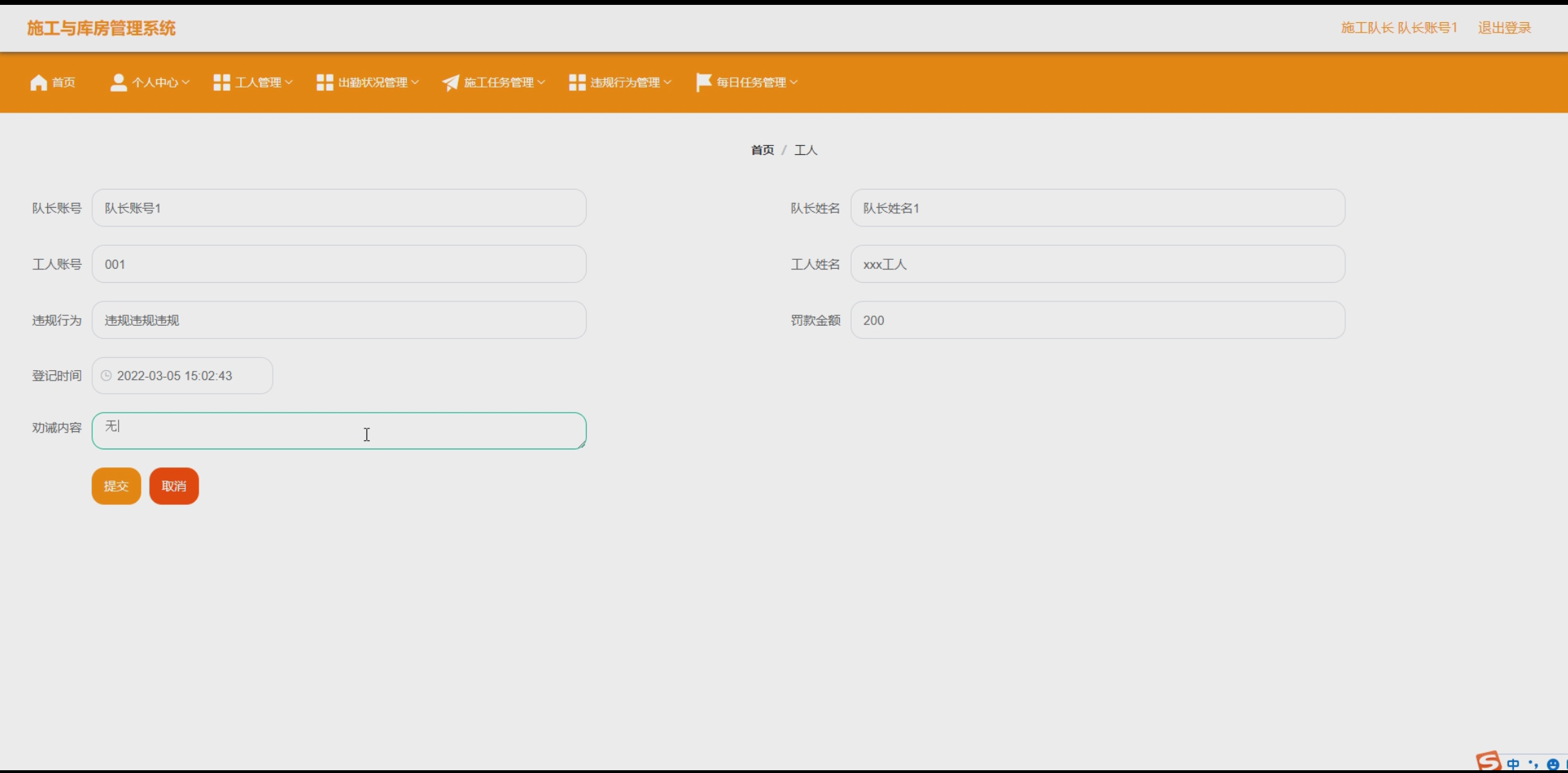The image size is (1568, 773).
Task: Click the grid icon beside 违规行为管理
Action: [577, 83]
